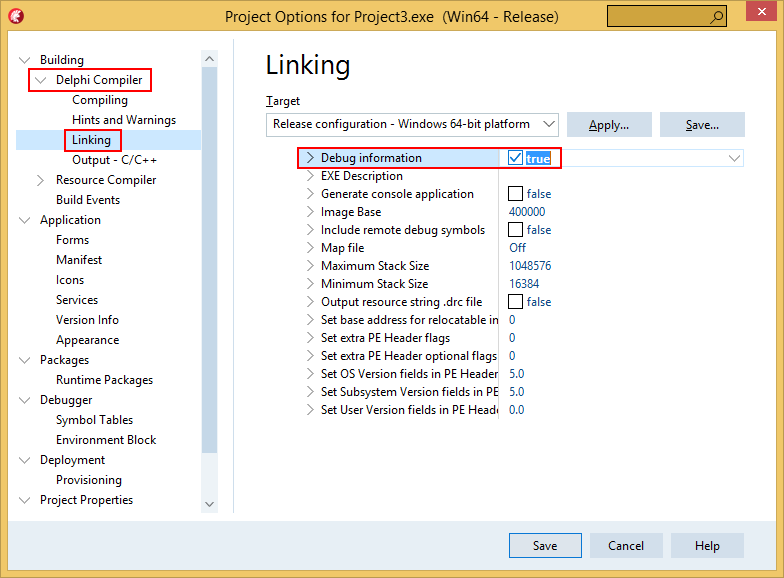Image resolution: width=784 pixels, height=578 pixels.
Task: Check Include remote debug symbols option
Action: click(x=515, y=230)
